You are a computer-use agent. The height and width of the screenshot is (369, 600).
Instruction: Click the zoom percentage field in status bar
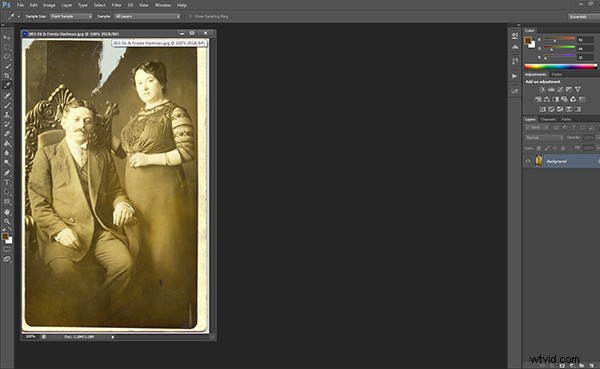(31, 337)
